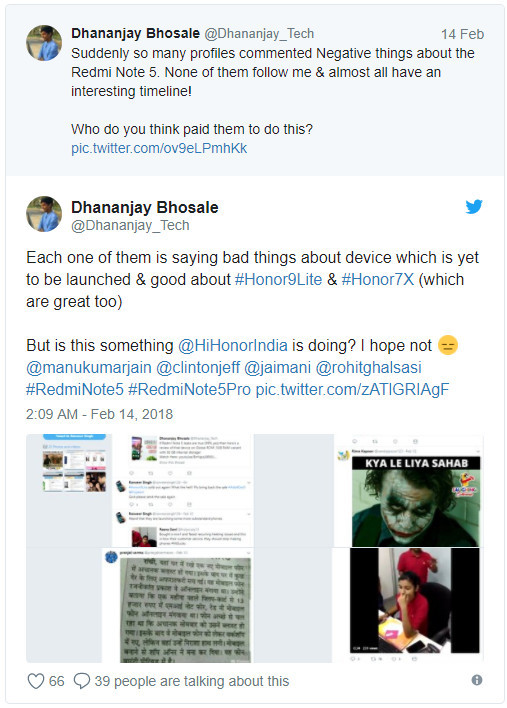Open pic.twitter.com/zATlGRIAgF link
The width and height of the screenshot is (507, 708).
(352, 389)
